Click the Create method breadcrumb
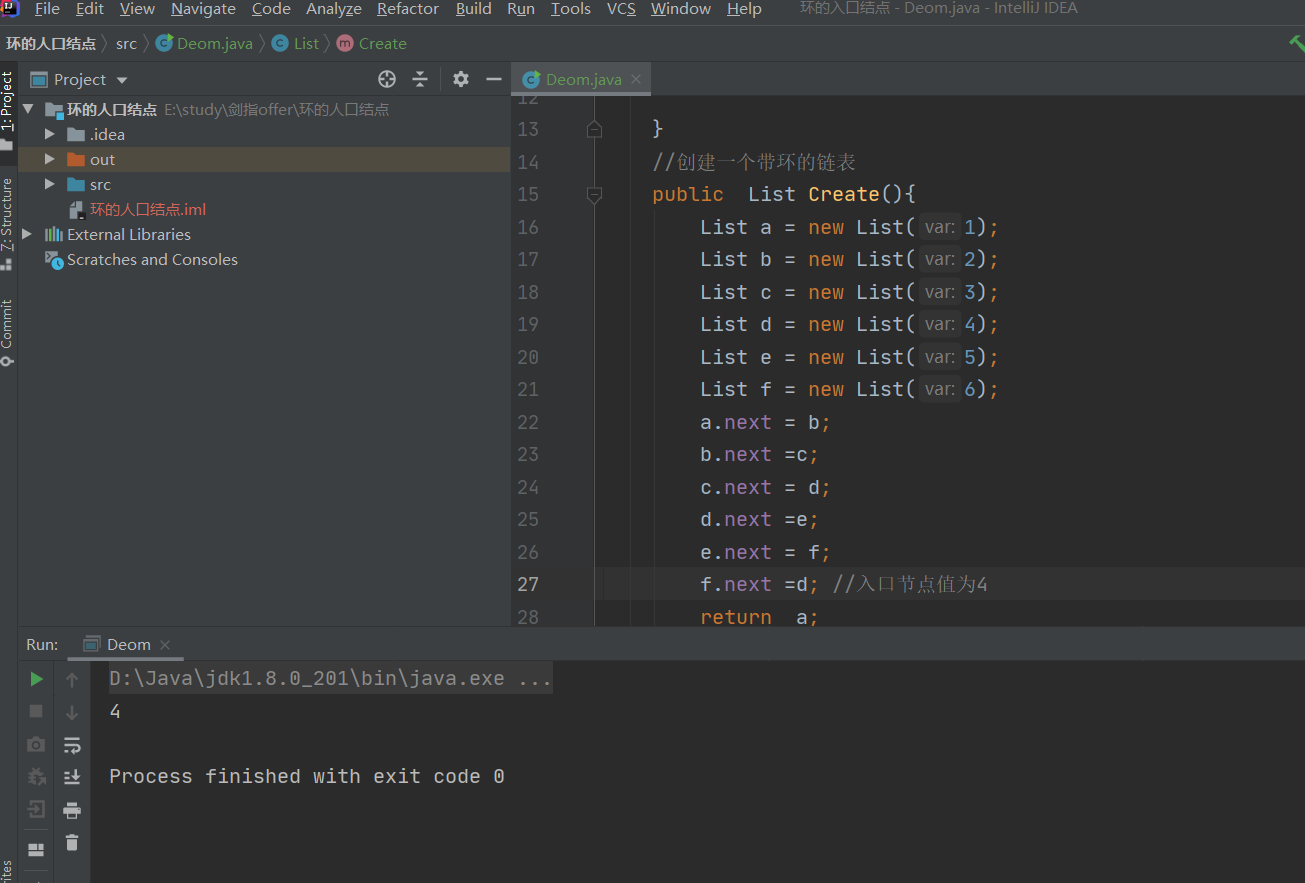The height and width of the screenshot is (883, 1305). tap(382, 43)
